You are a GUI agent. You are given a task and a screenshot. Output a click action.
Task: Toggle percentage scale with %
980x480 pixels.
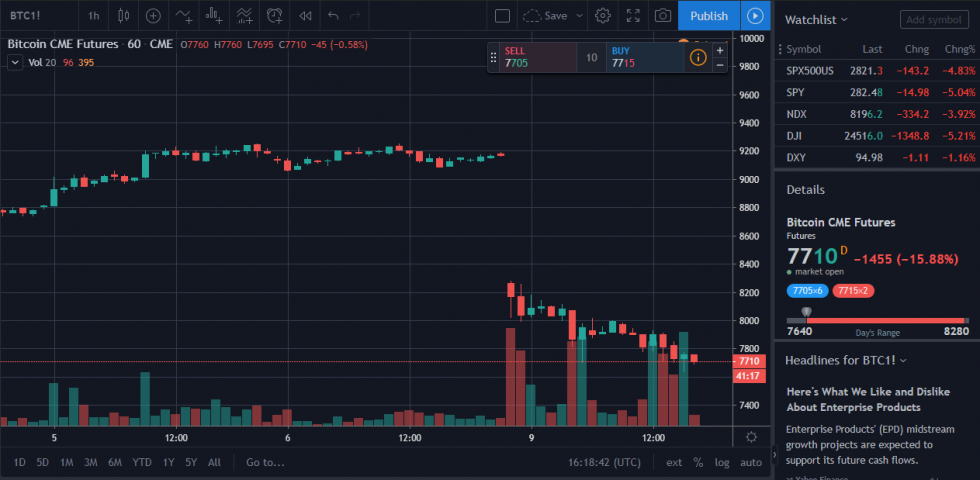698,462
